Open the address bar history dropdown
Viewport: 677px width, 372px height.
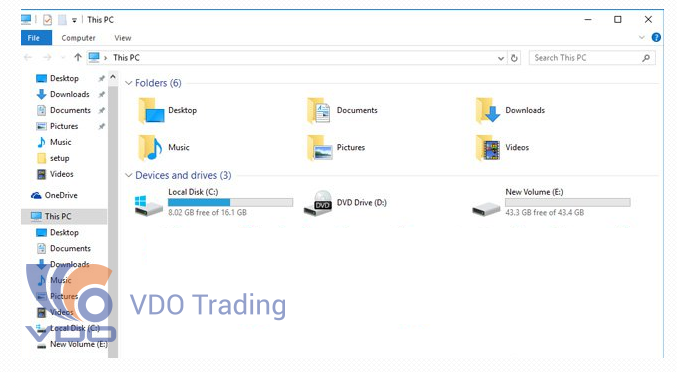[501, 58]
